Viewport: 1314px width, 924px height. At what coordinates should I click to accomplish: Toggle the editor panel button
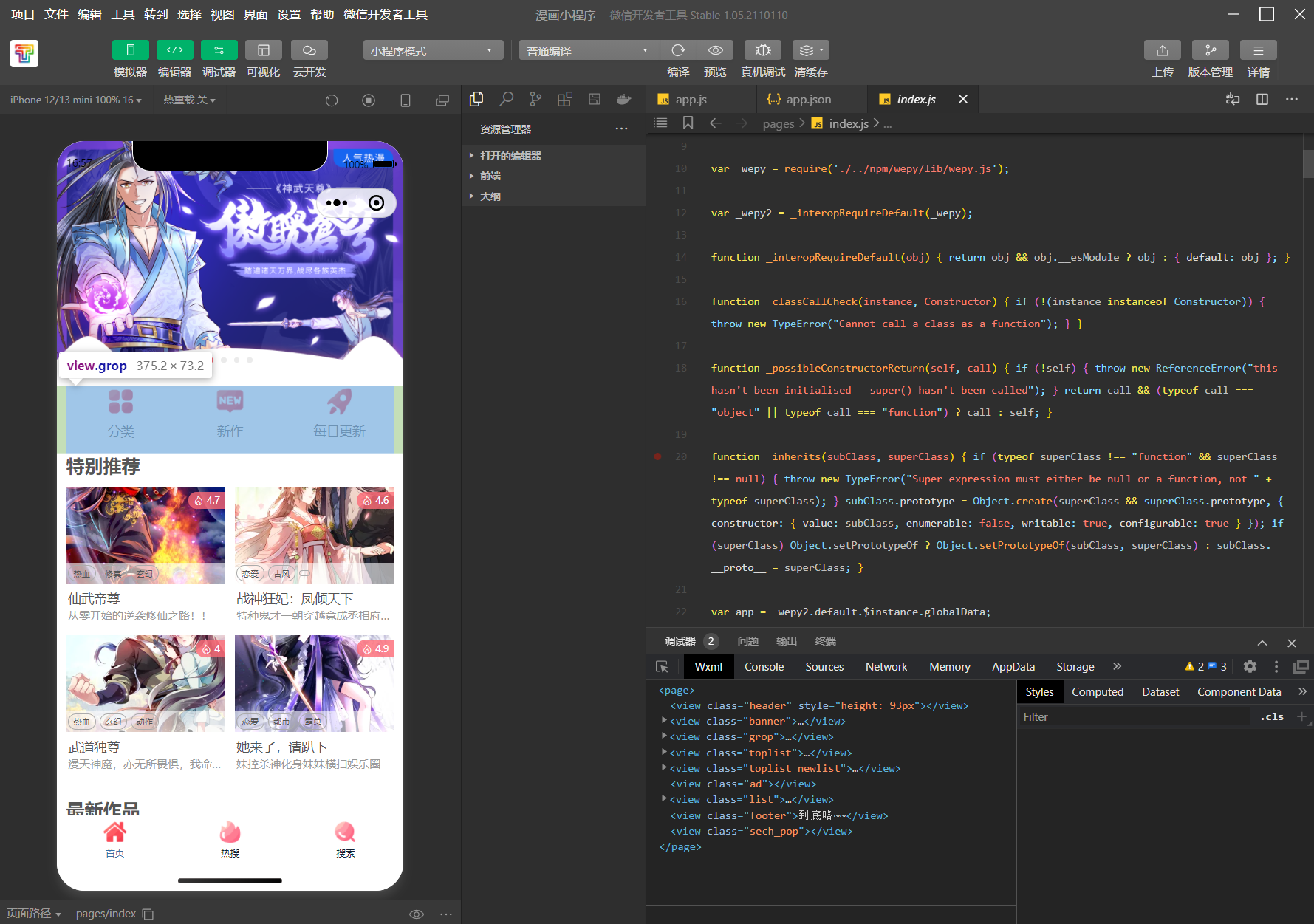(174, 50)
